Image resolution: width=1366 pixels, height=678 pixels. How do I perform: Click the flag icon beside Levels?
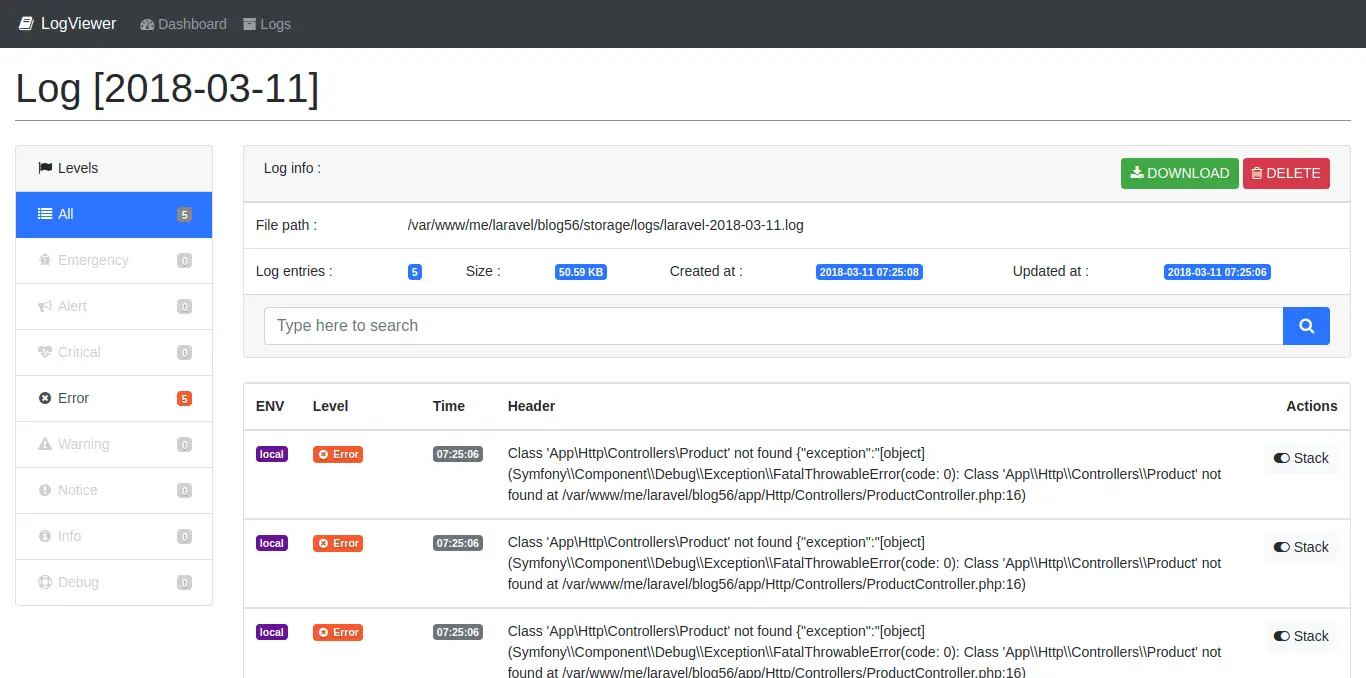click(45, 168)
